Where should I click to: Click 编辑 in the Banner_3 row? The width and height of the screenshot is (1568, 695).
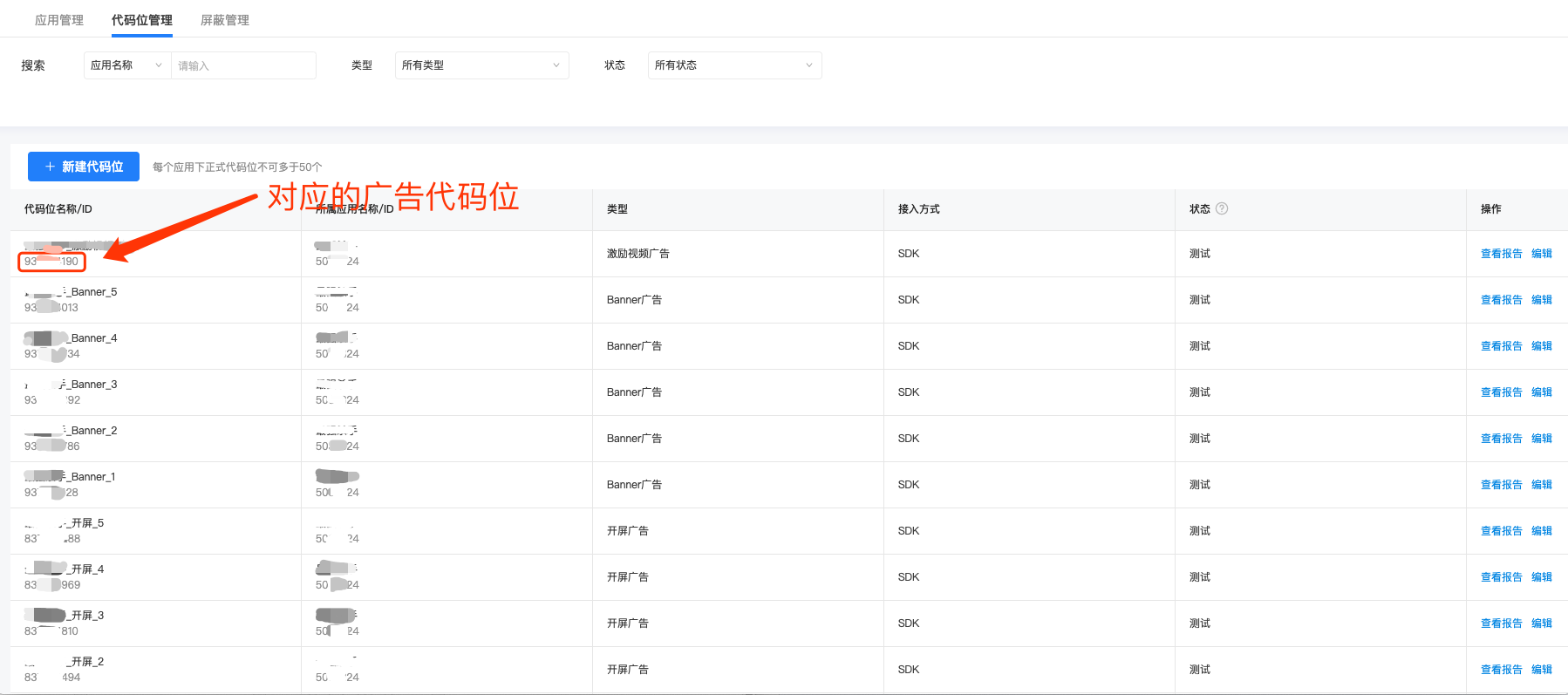(x=1542, y=392)
